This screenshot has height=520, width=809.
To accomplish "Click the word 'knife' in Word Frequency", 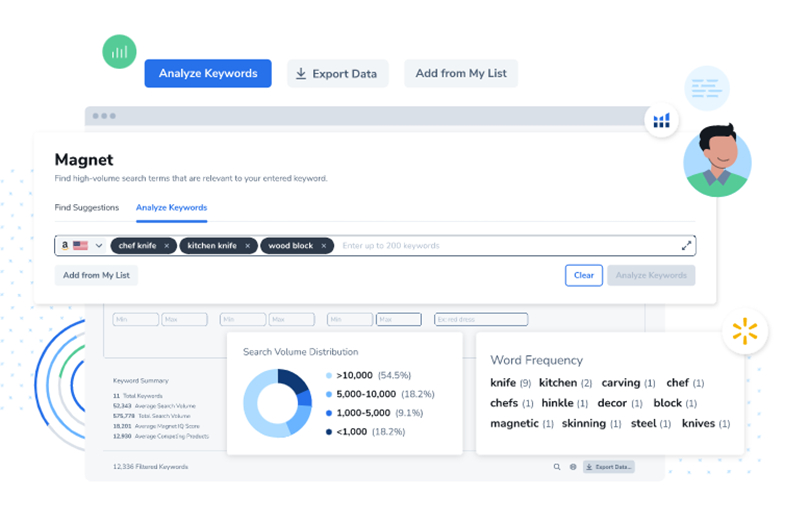I will click(x=503, y=383).
